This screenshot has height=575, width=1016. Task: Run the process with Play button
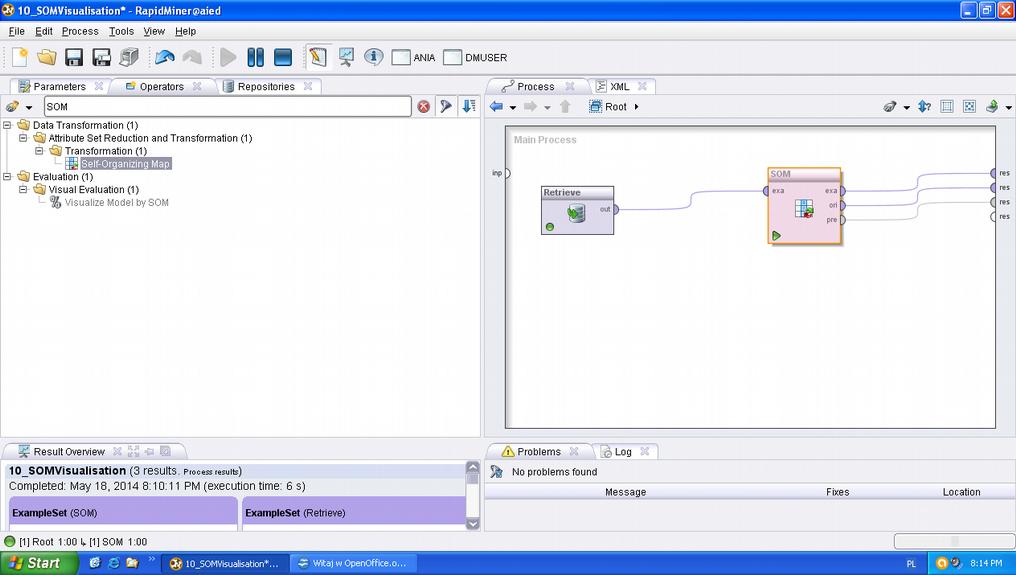pos(228,57)
